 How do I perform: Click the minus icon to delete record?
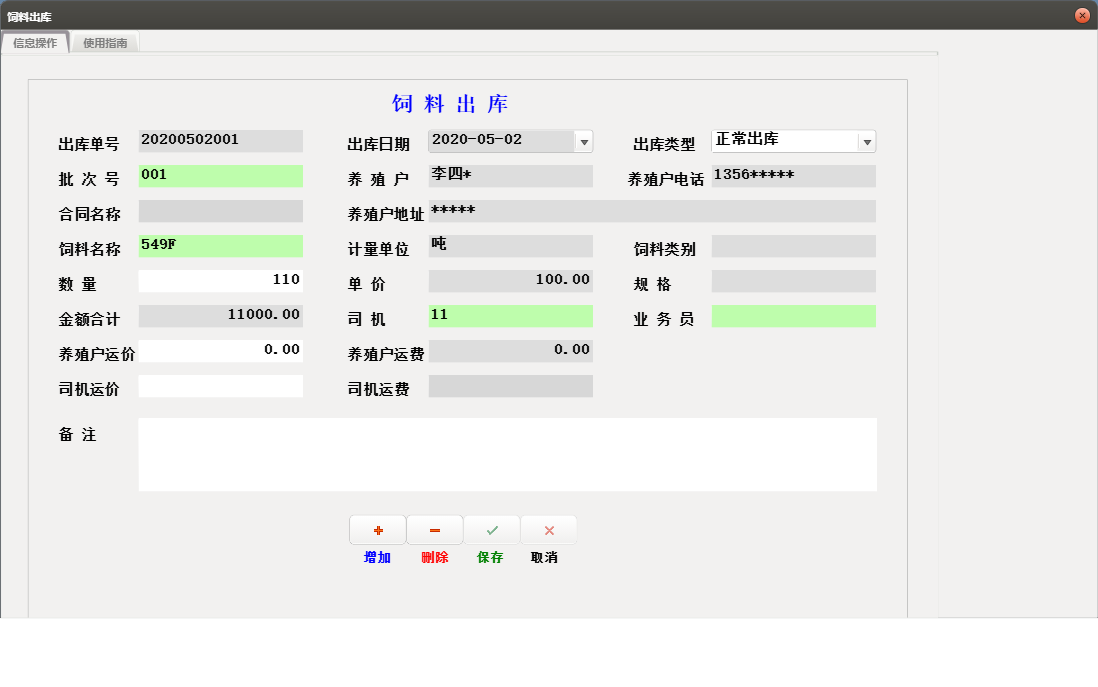pyautogui.click(x=434, y=530)
